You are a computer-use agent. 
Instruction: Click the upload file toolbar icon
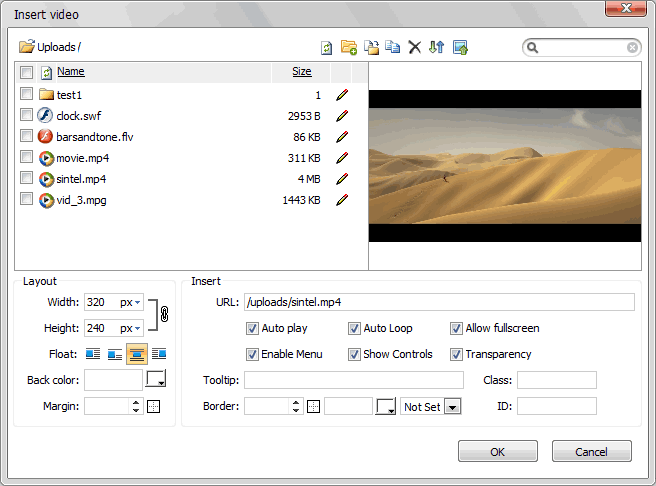tap(460, 47)
